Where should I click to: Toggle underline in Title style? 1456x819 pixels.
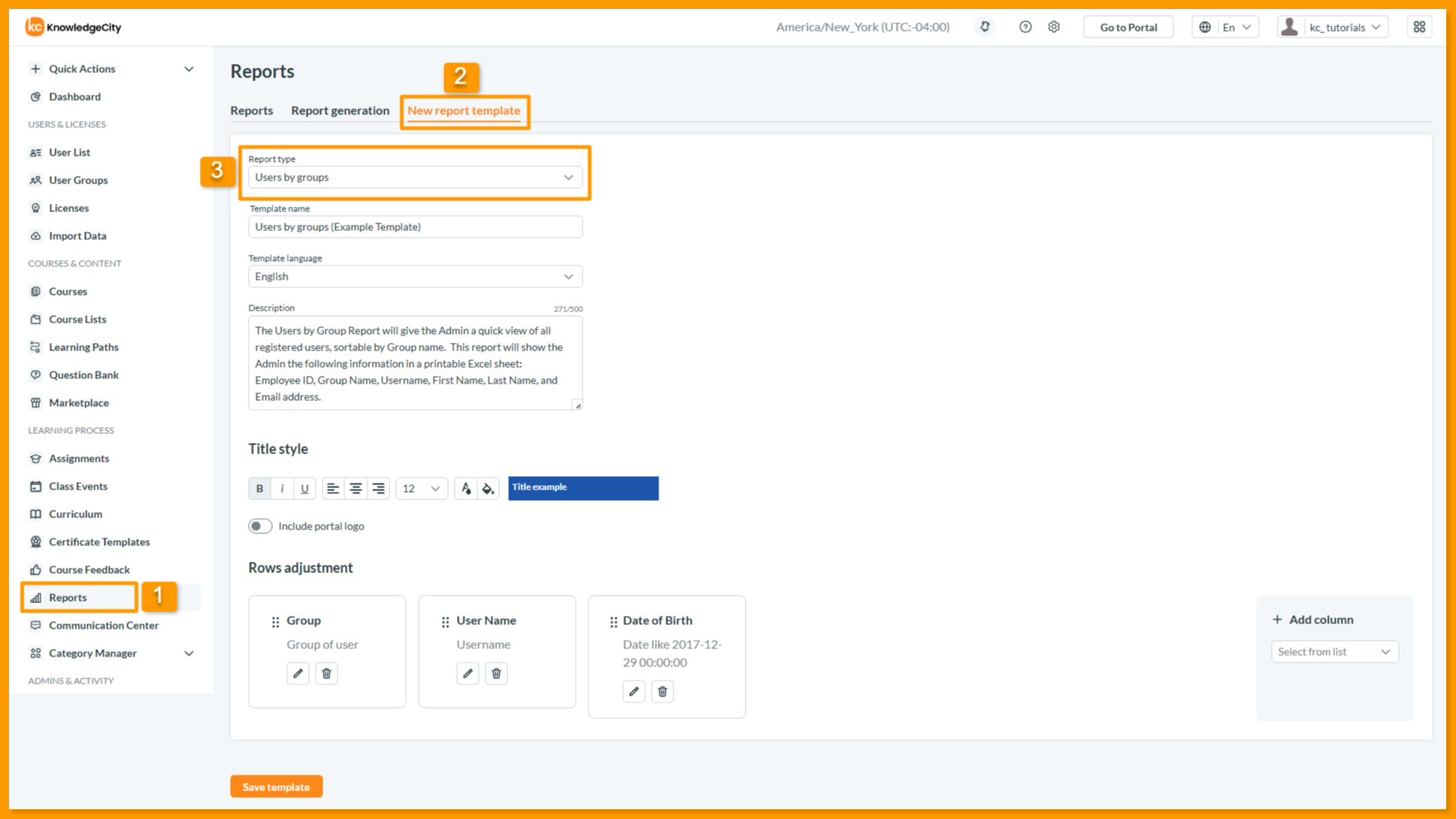pos(304,489)
